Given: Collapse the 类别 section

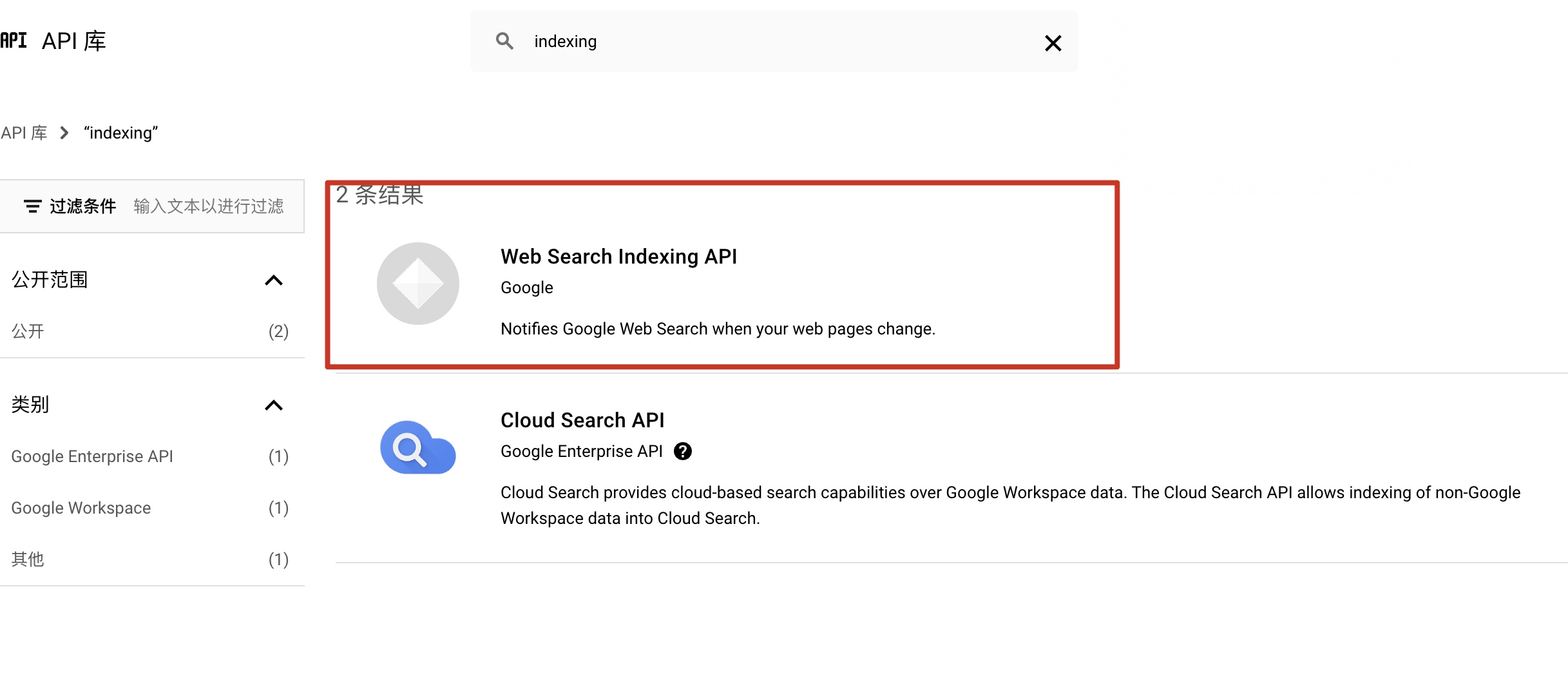Looking at the screenshot, I should (274, 405).
